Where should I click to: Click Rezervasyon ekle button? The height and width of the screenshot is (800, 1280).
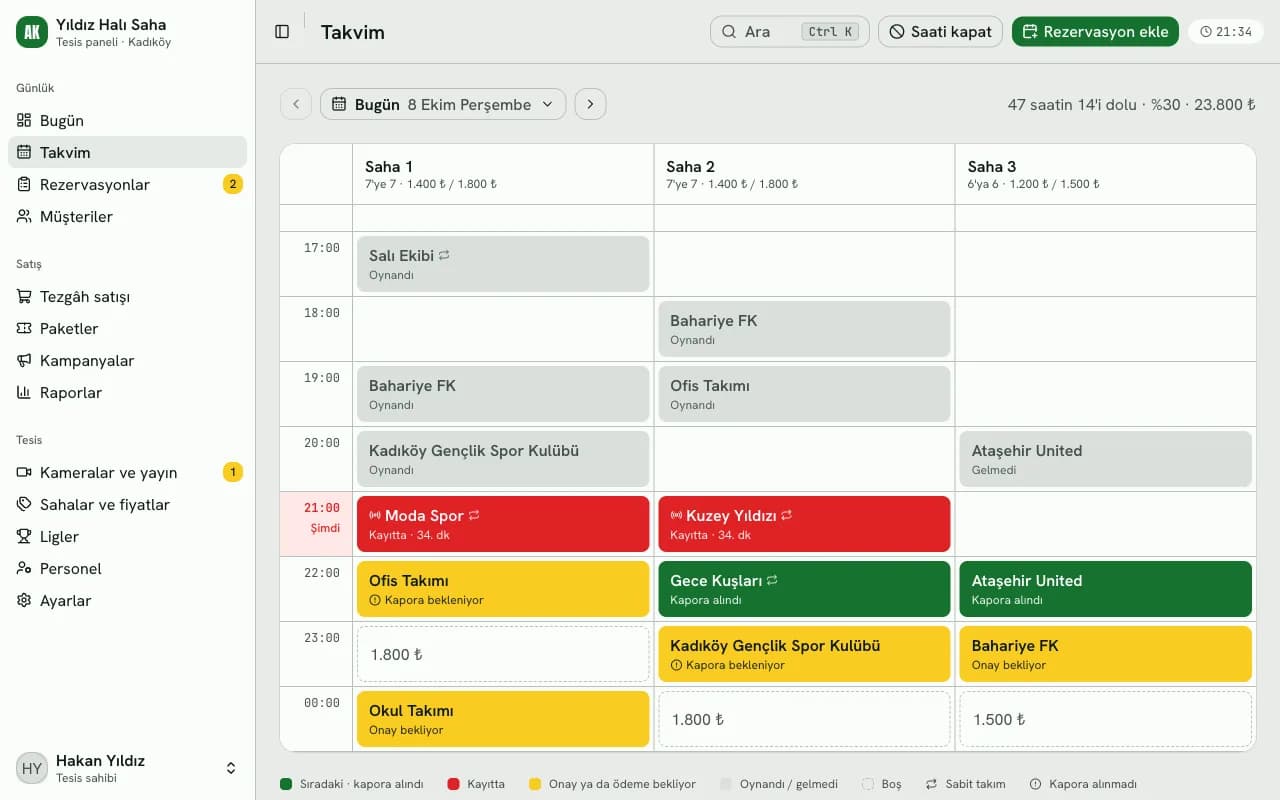pyautogui.click(x=1095, y=32)
